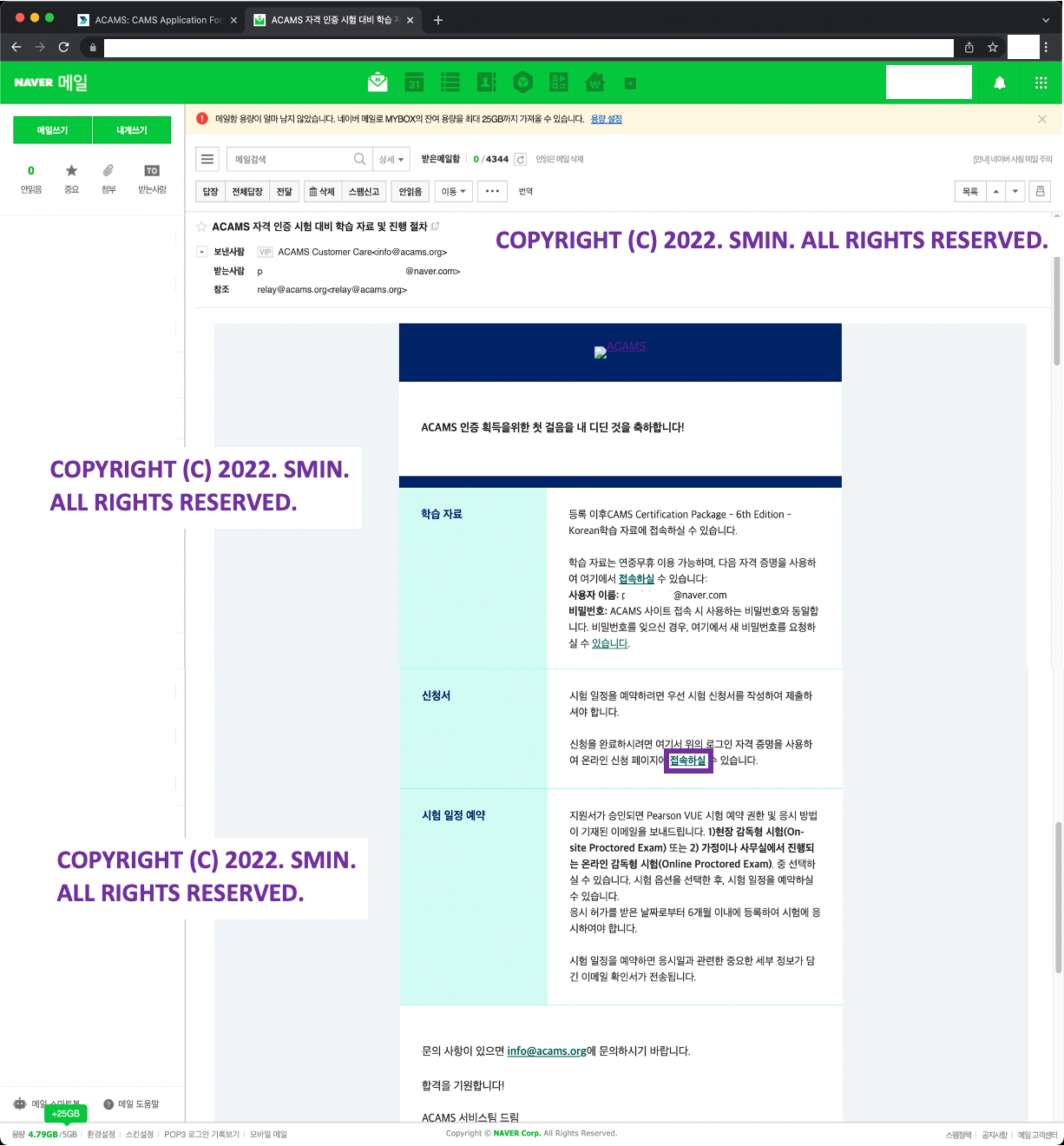Click the +25GB storage badge
This screenshot has height=1146, width=1064.
66,1114
